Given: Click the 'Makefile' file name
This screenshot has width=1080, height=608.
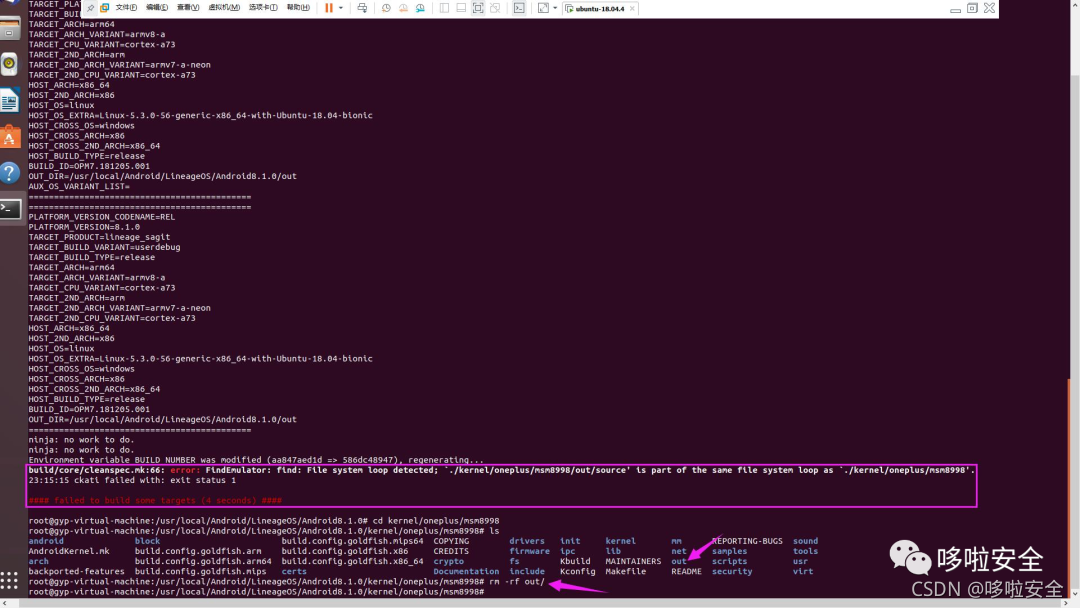Looking at the screenshot, I should [625, 572].
